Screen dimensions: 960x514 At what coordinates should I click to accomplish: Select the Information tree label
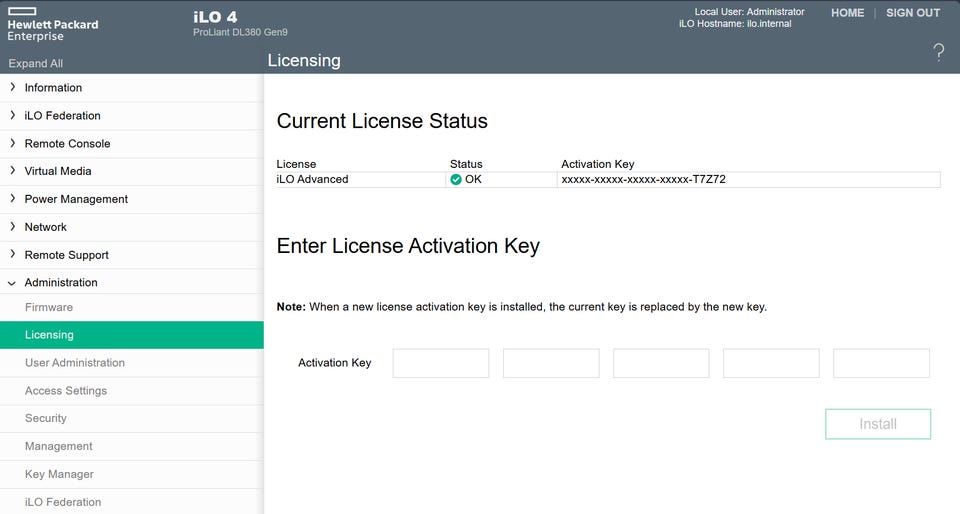(x=53, y=88)
